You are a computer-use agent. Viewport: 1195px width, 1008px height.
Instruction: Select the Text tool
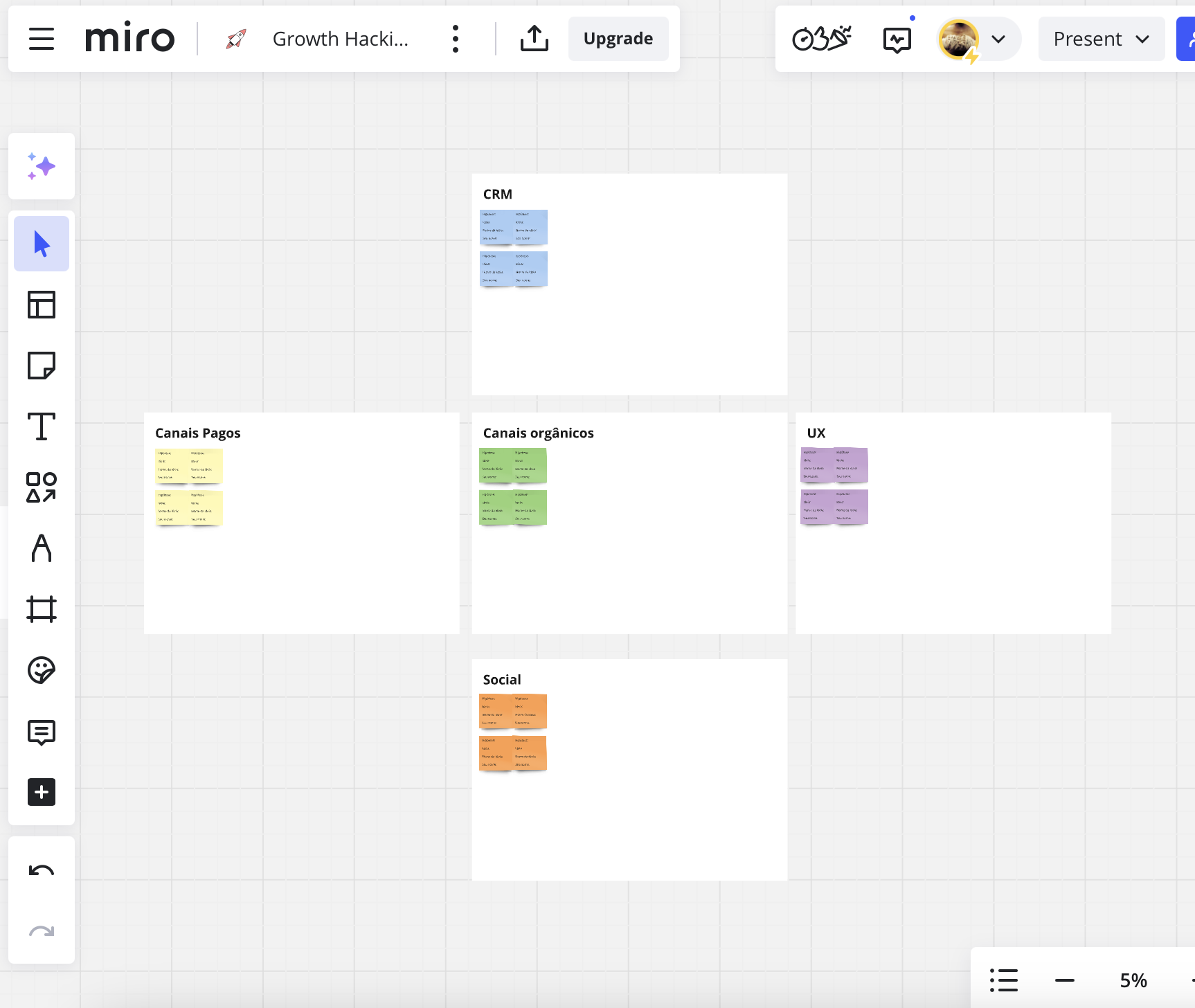click(42, 426)
